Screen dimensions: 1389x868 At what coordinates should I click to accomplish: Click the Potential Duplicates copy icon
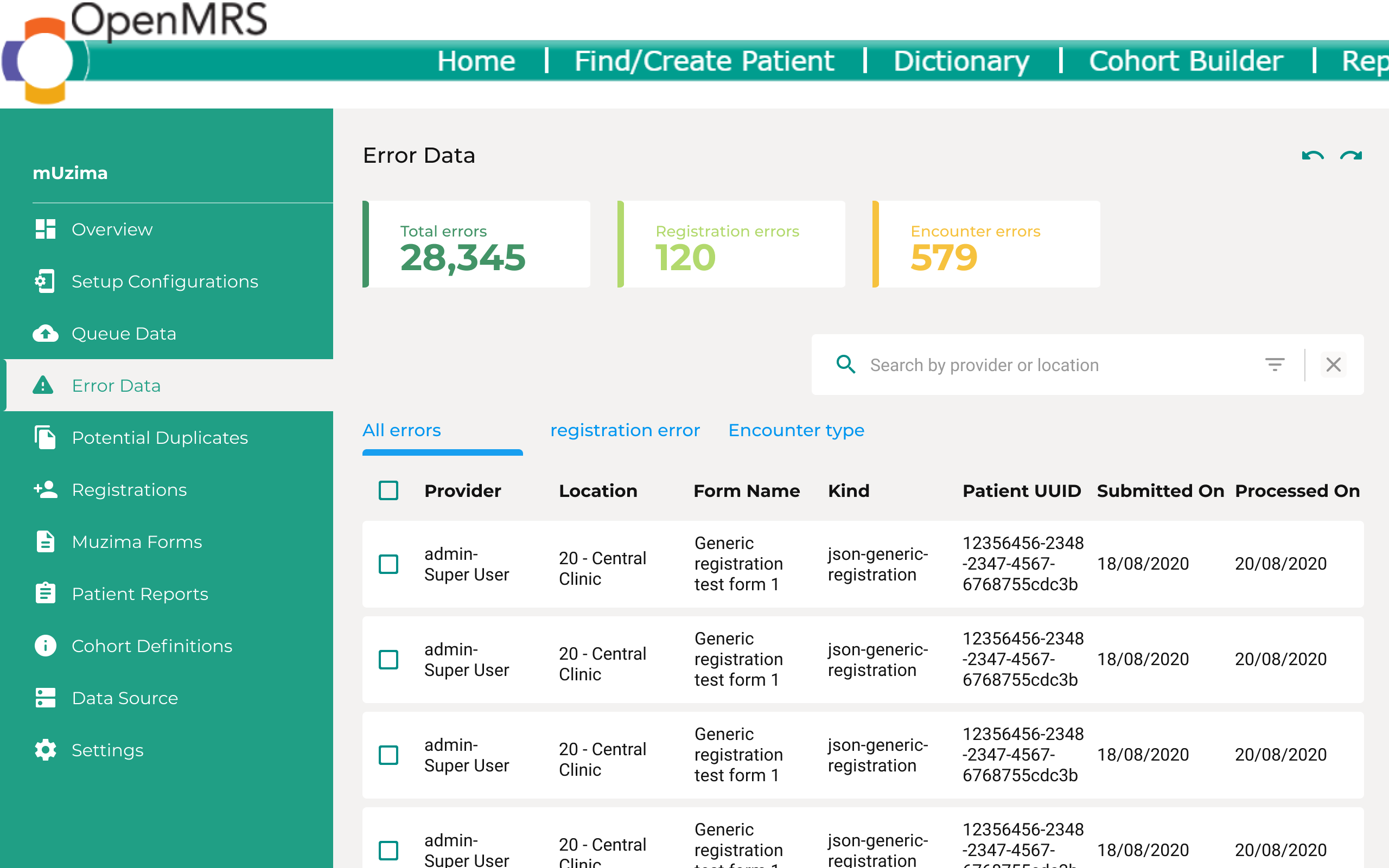coord(46,437)
